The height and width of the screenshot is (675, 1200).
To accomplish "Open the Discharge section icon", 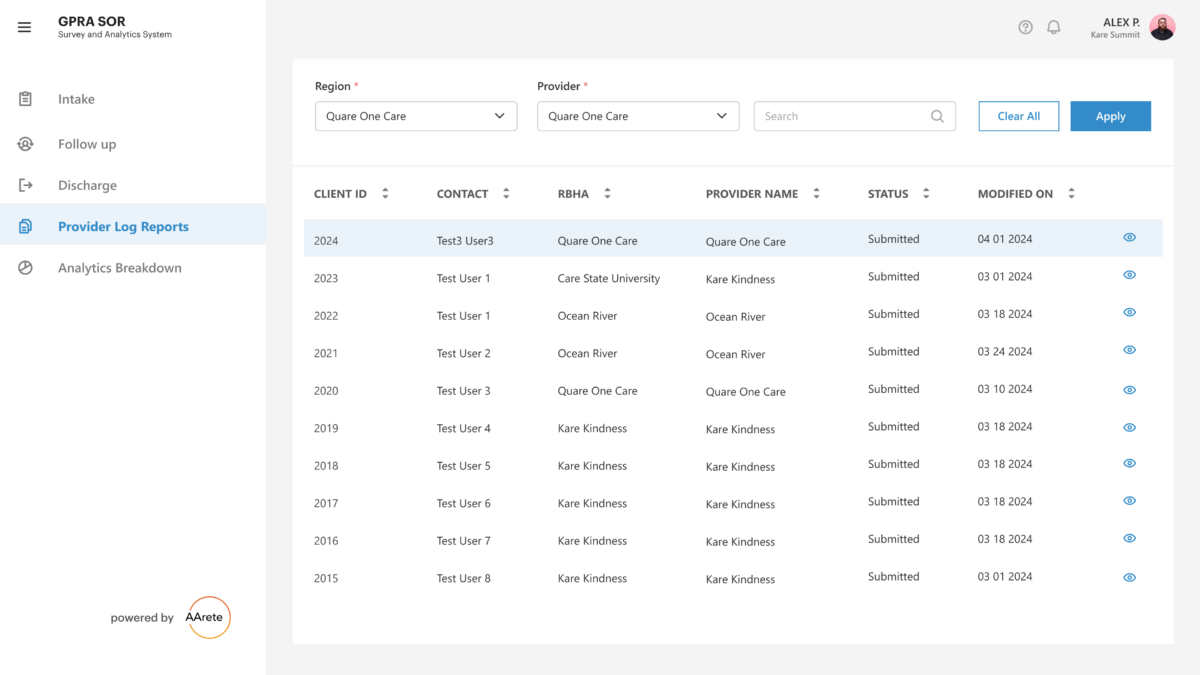I will pos(25,185).
